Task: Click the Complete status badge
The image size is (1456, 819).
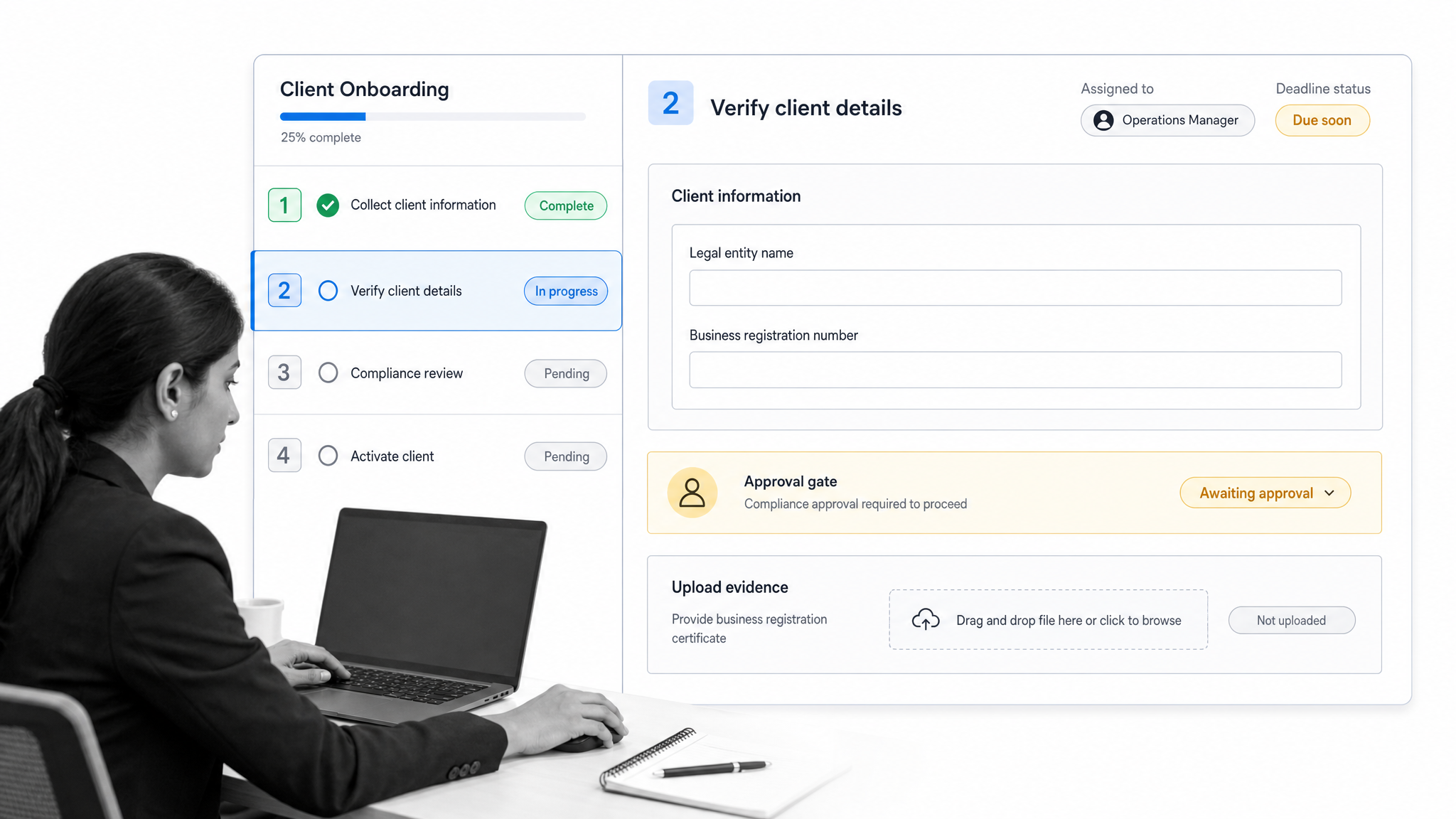Action: point(566,205)
